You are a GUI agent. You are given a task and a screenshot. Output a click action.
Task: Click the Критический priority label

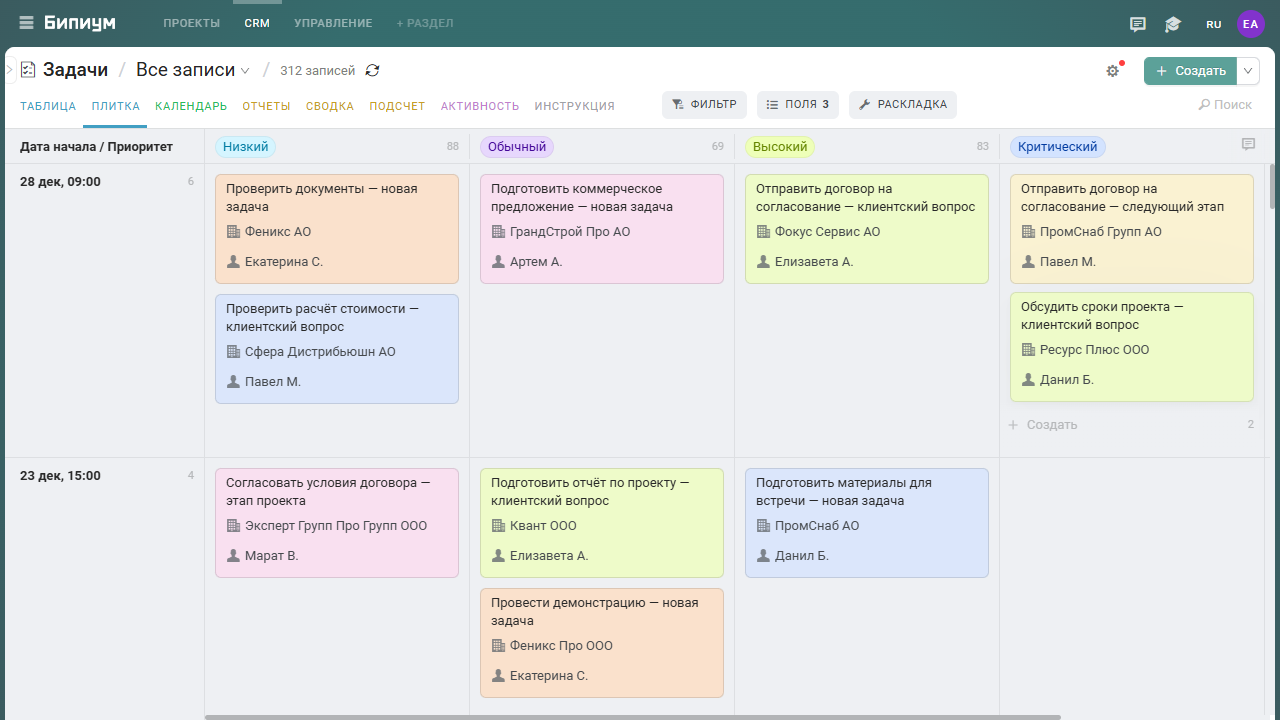pos(1058,147)
